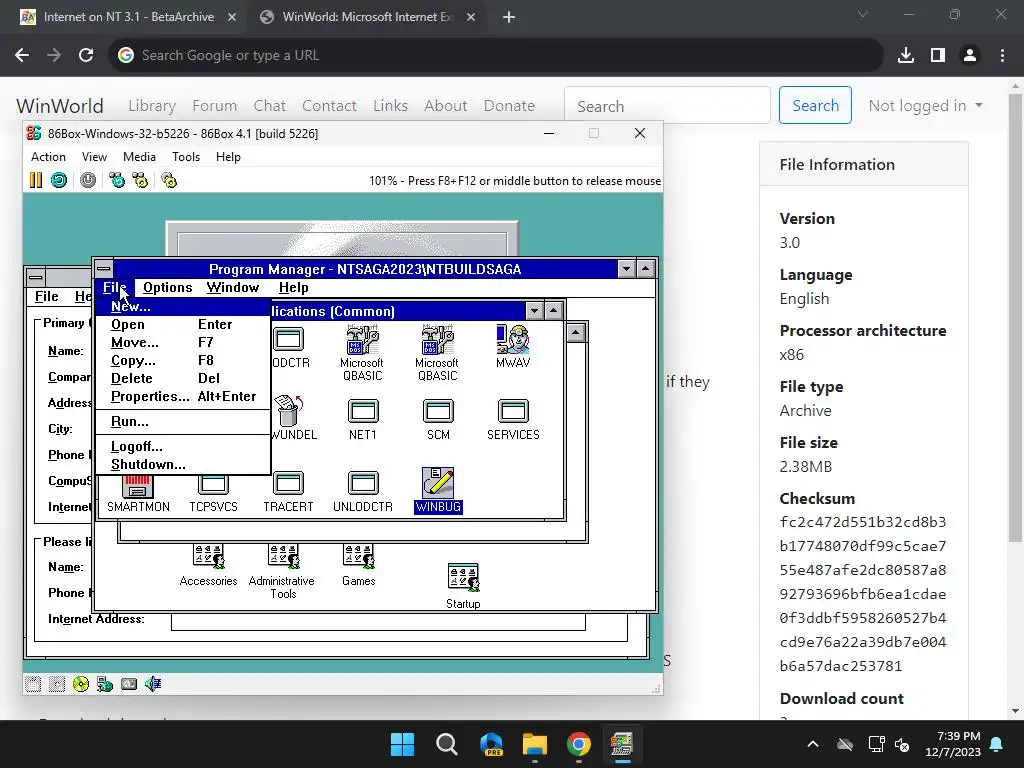Image resolution: width=1024 pixels, height=768 pixels.
Task: Focus the Chrome address bar
Action: click(496, 56)
